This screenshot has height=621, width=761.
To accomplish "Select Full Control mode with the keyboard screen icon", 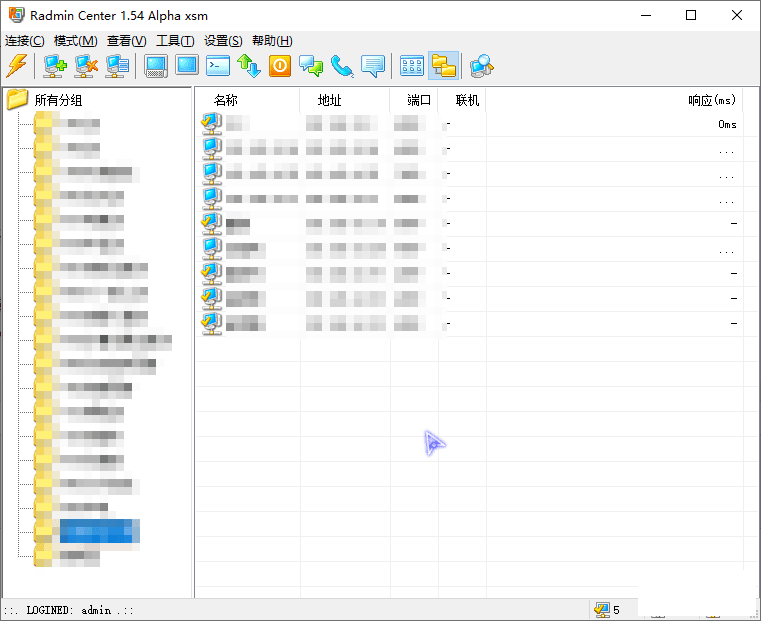I will pos(156,65).
